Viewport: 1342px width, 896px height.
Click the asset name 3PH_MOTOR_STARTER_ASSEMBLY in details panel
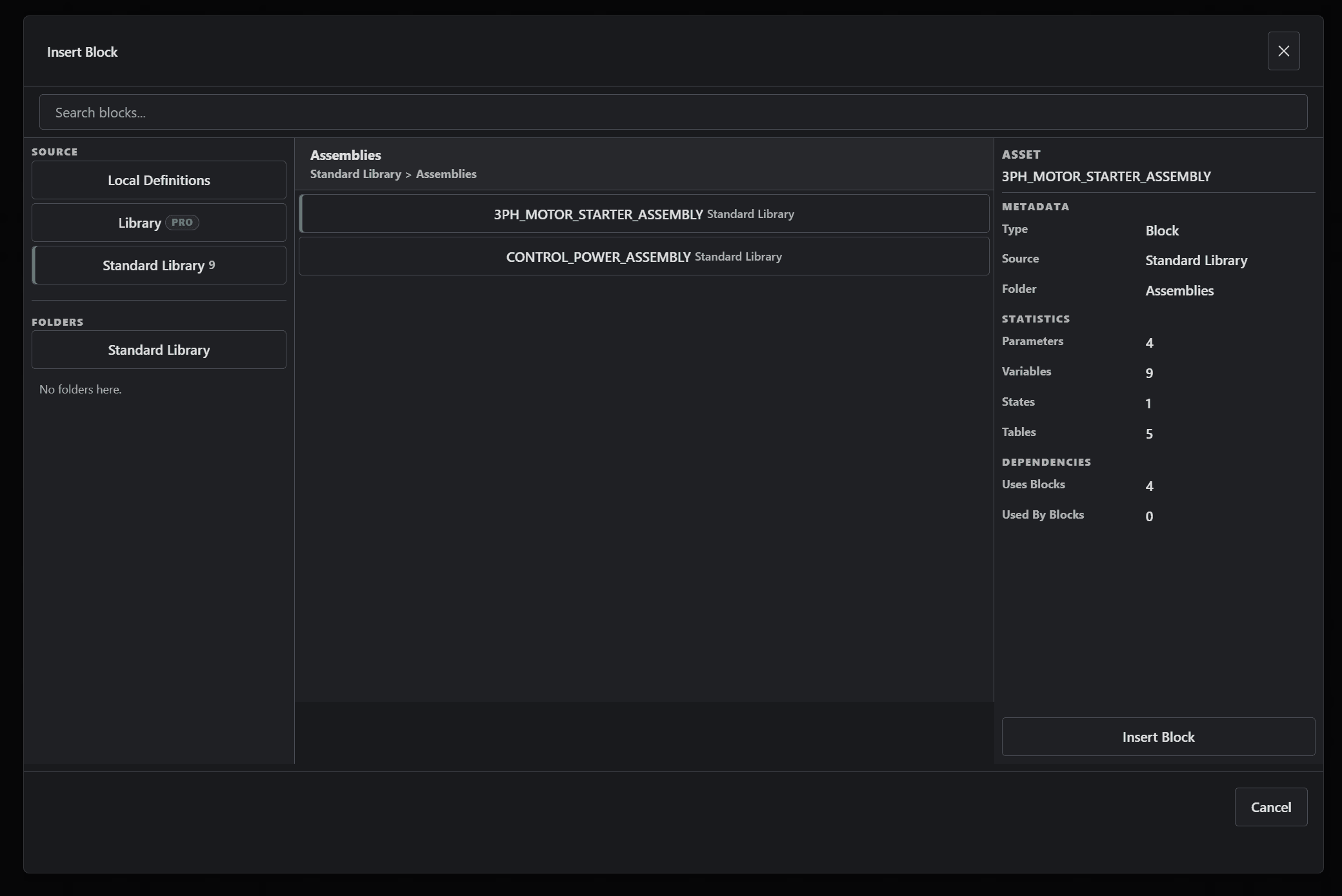click(x=1106, y=177)
